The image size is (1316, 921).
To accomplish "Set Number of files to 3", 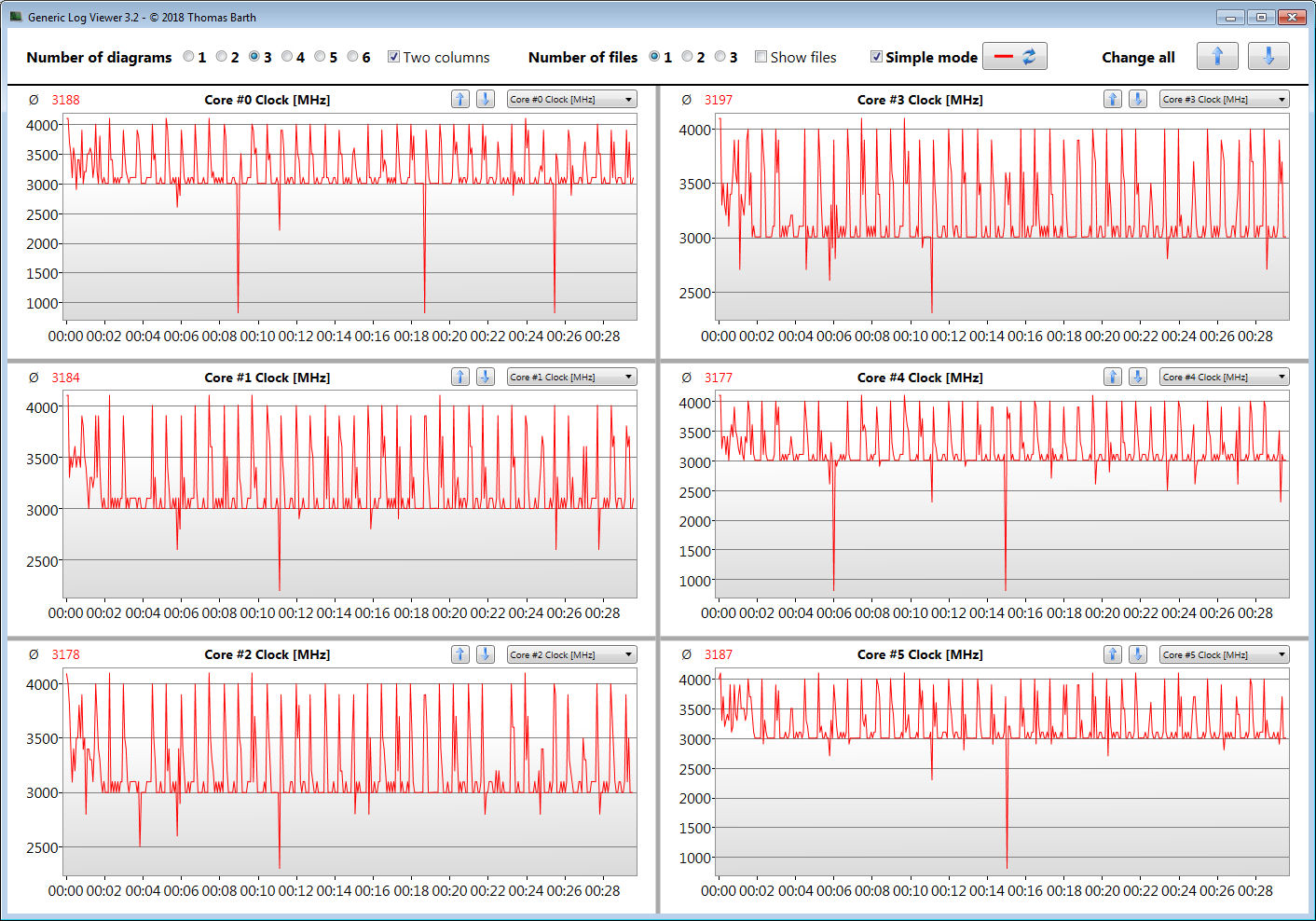I will pyautogui.click(x=720, y=57).
